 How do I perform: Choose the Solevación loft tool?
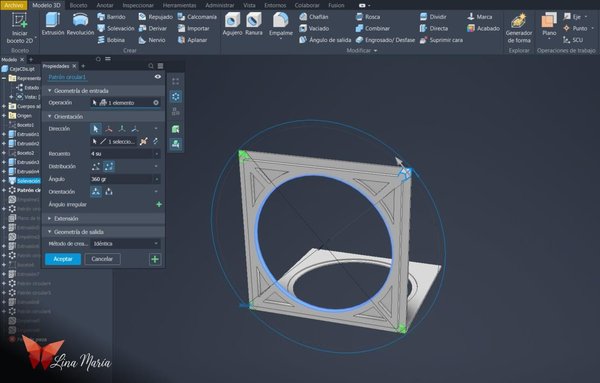[x=116, y=28]
